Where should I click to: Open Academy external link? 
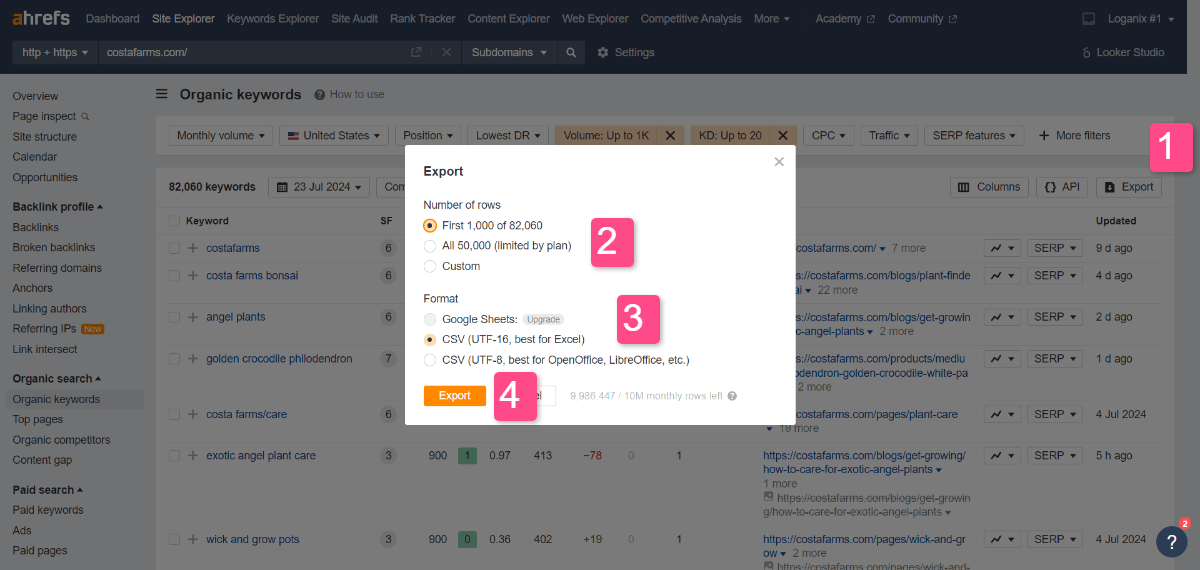point(845,18)
